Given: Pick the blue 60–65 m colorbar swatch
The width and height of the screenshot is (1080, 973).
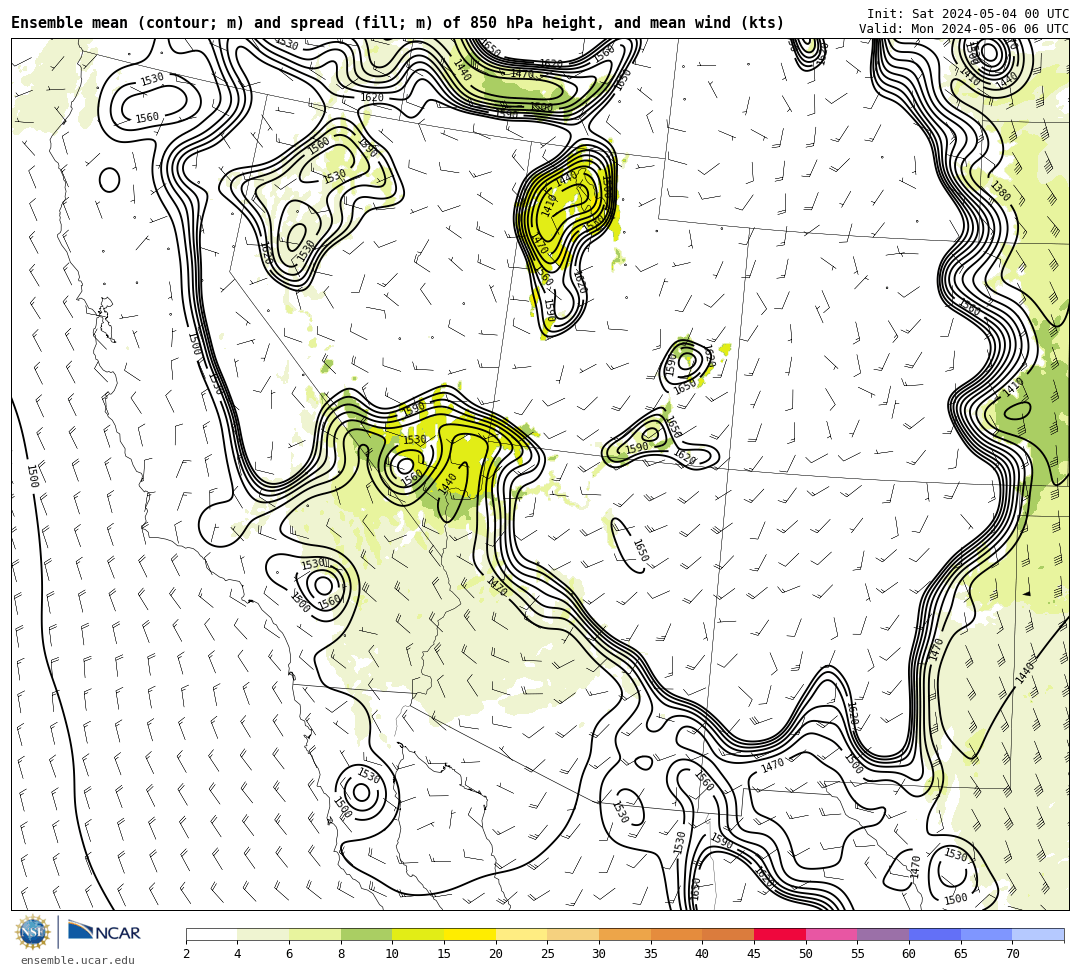Looking at the screenshot, I should tap(935, 934).
